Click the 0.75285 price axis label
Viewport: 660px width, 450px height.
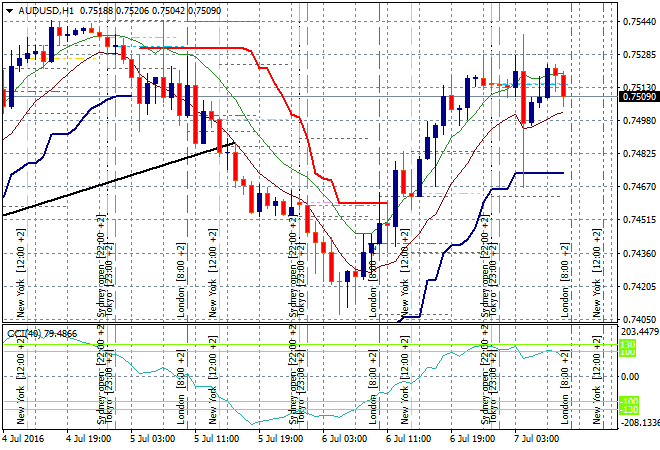point(639,54)
